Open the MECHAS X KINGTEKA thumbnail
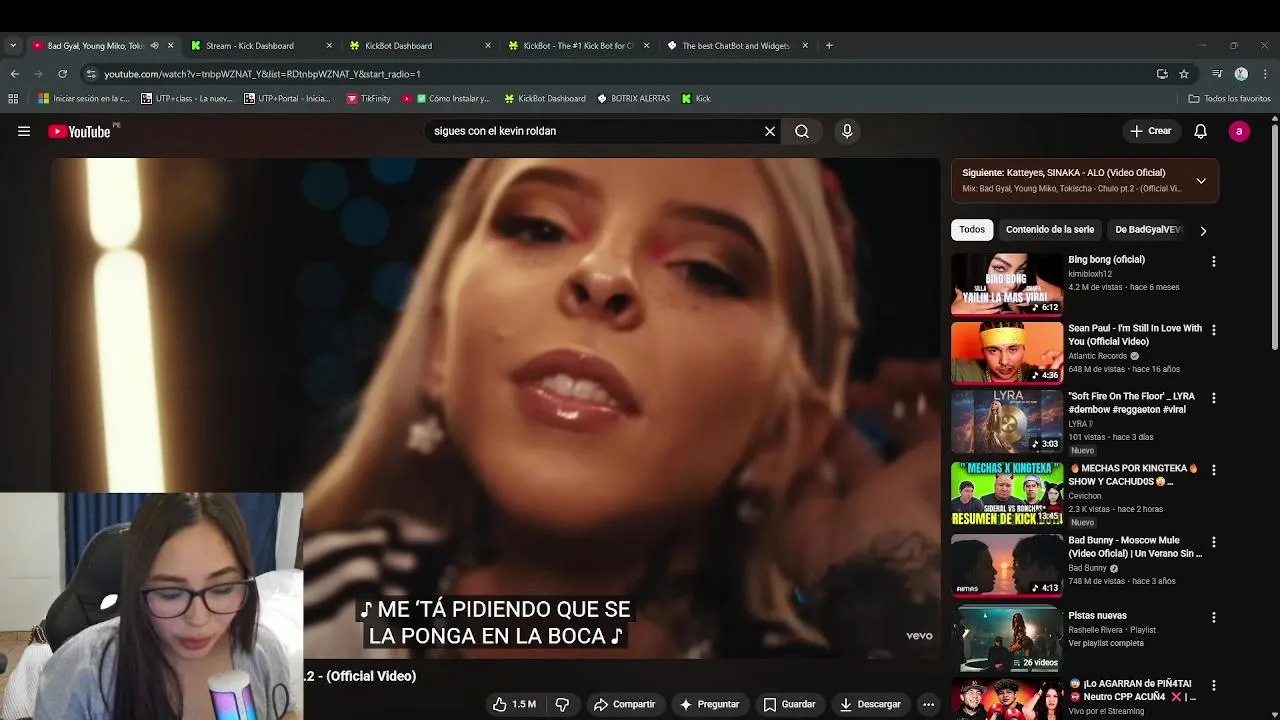Screen dimensions: 1280x720 click(x=1007, y=493)
